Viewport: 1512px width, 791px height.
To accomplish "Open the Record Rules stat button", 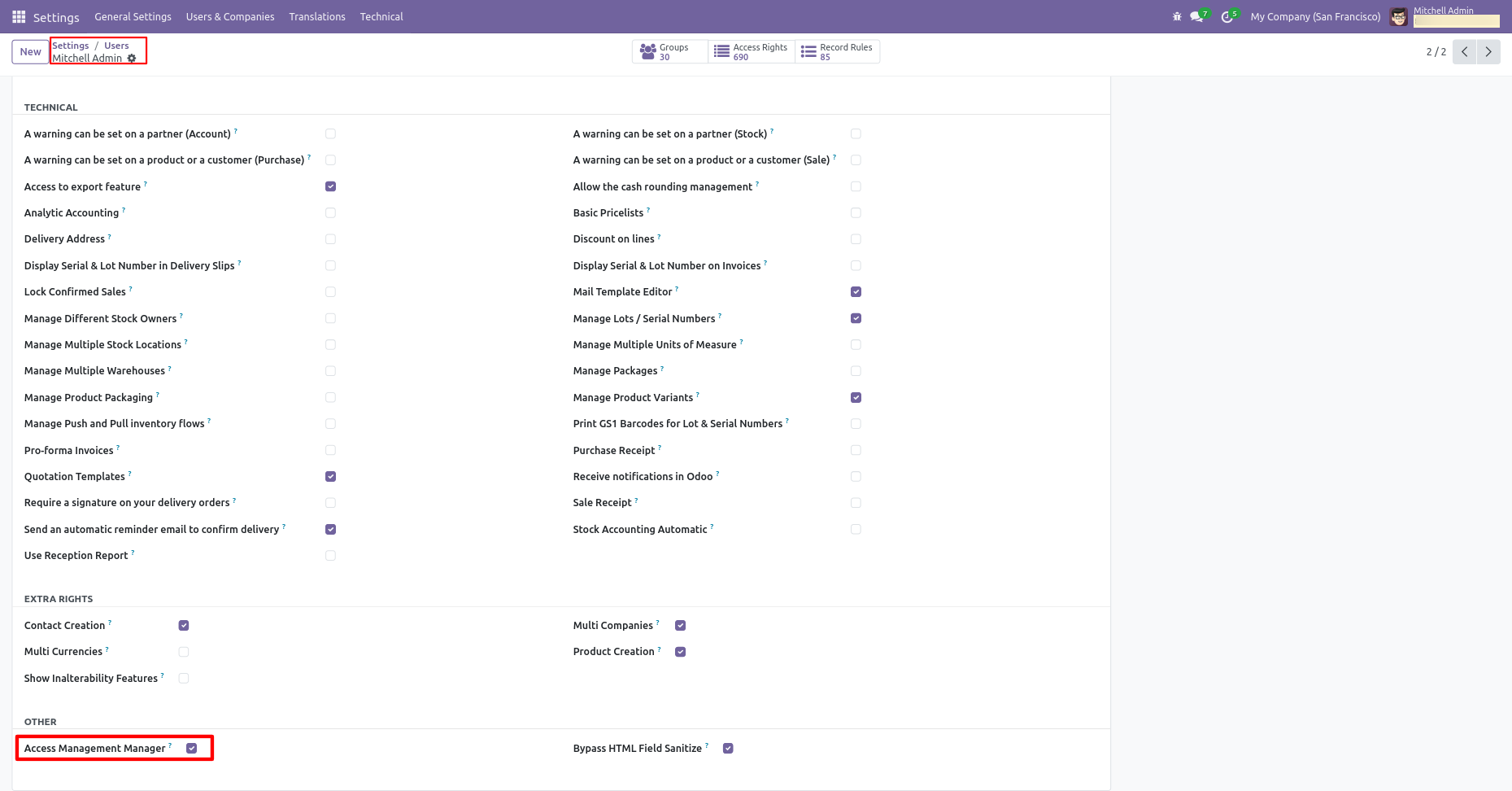I will (838, 51).
